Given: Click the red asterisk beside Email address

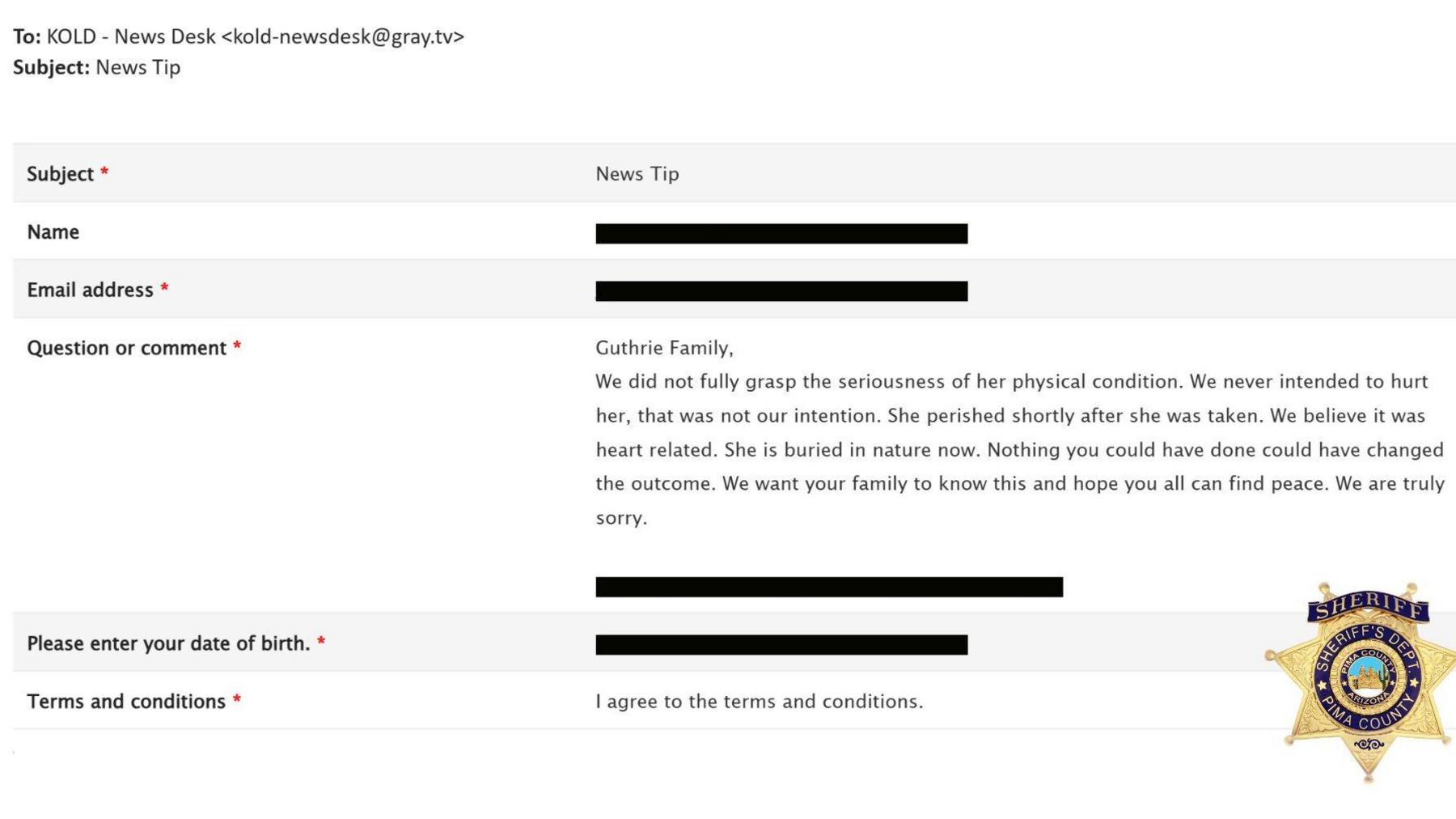Looking at the screenshot, I should [164, 288].
